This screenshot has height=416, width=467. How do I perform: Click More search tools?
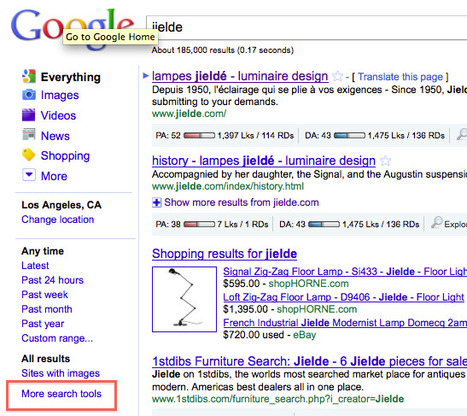coord(61,394)
